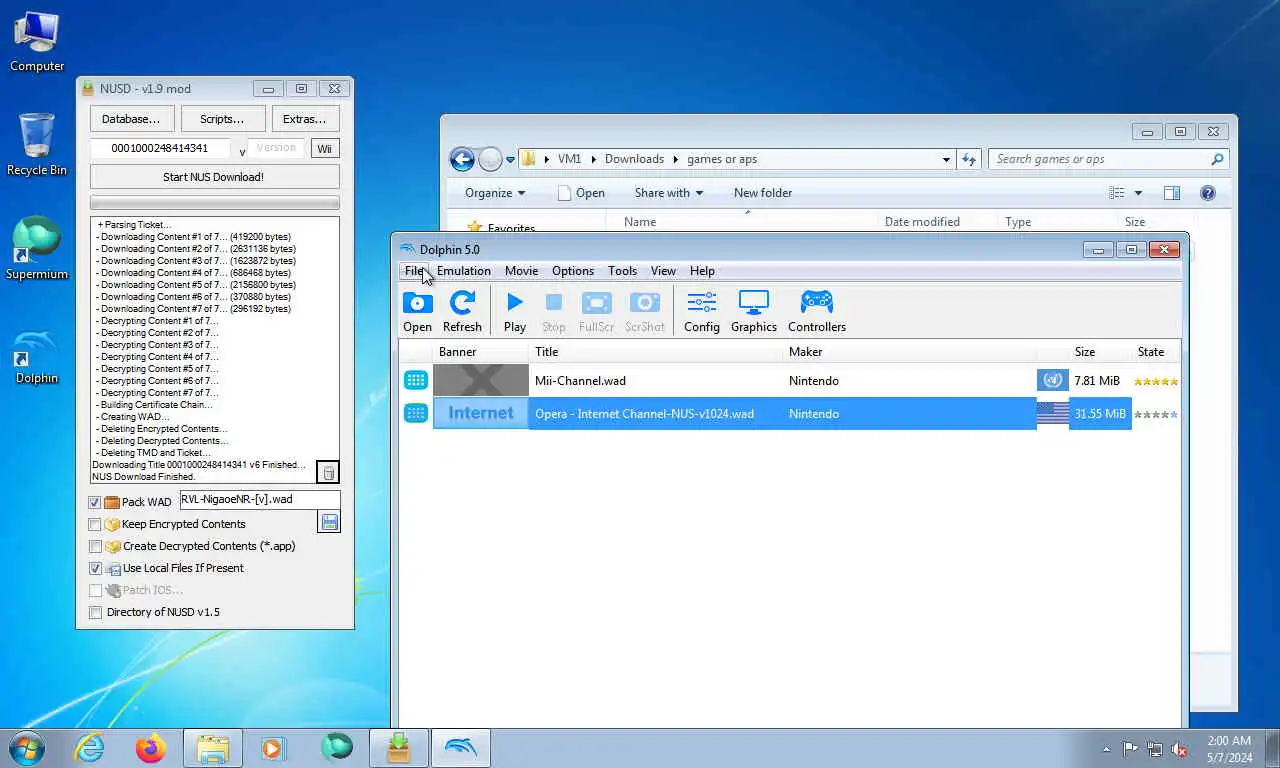
Task: Select the Internet banner thumbnail
Action: pyautogui.click(x=481, y=413)
